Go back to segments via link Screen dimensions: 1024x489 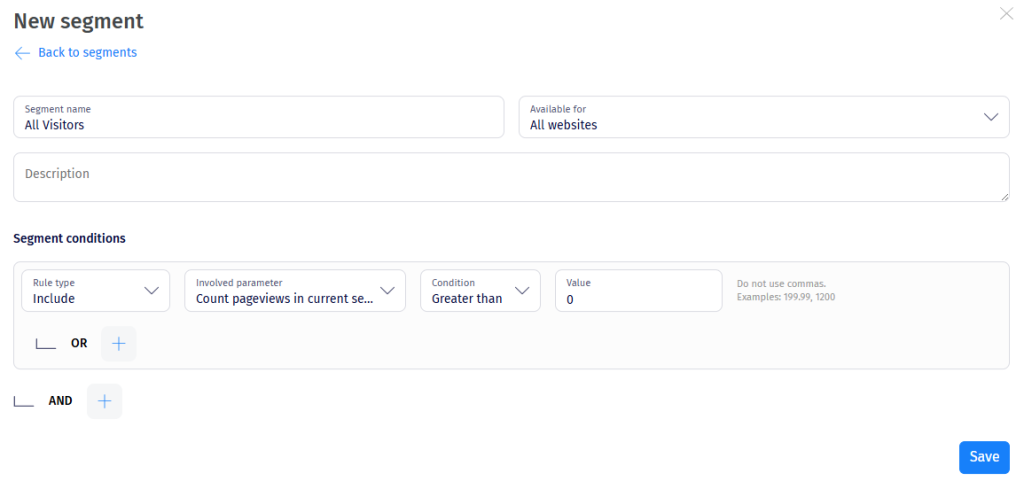87,53
